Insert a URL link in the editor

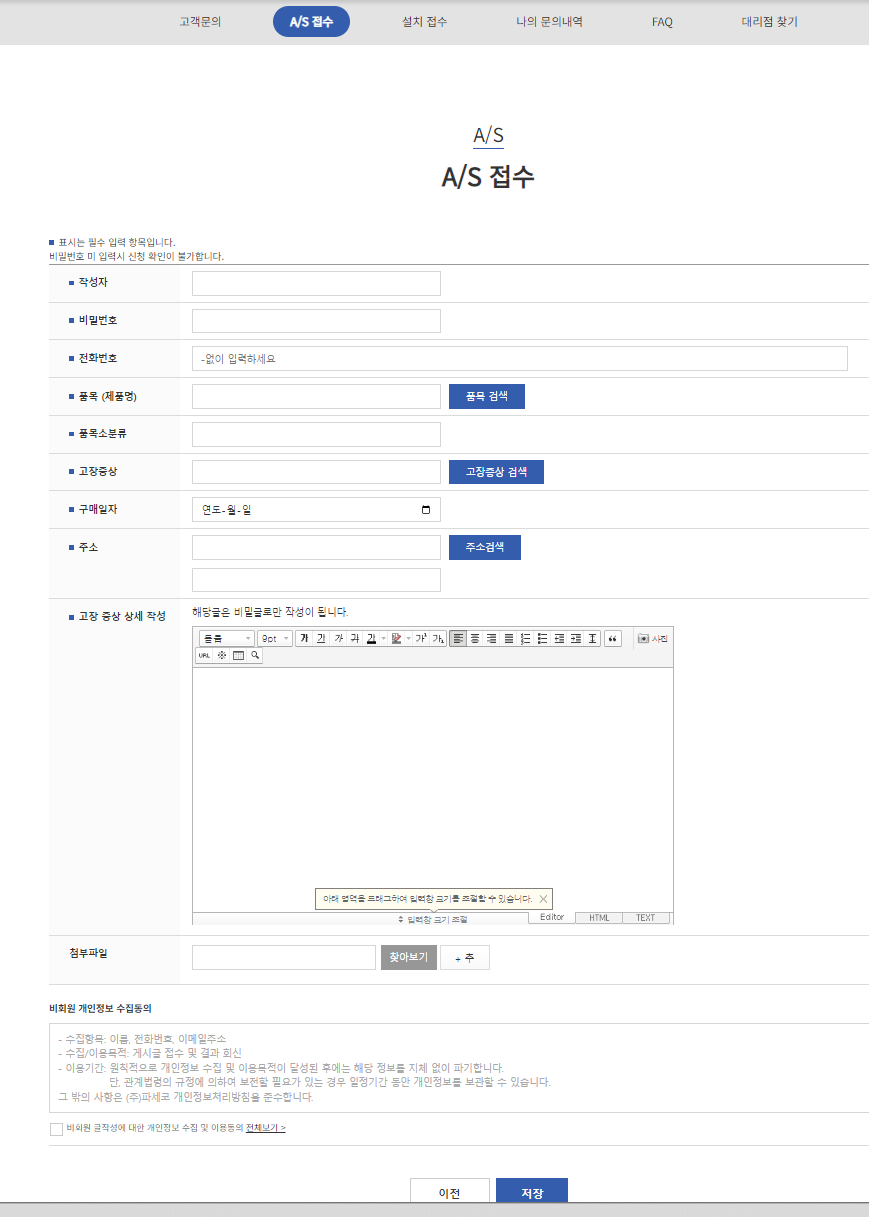[x=204, y=656]
